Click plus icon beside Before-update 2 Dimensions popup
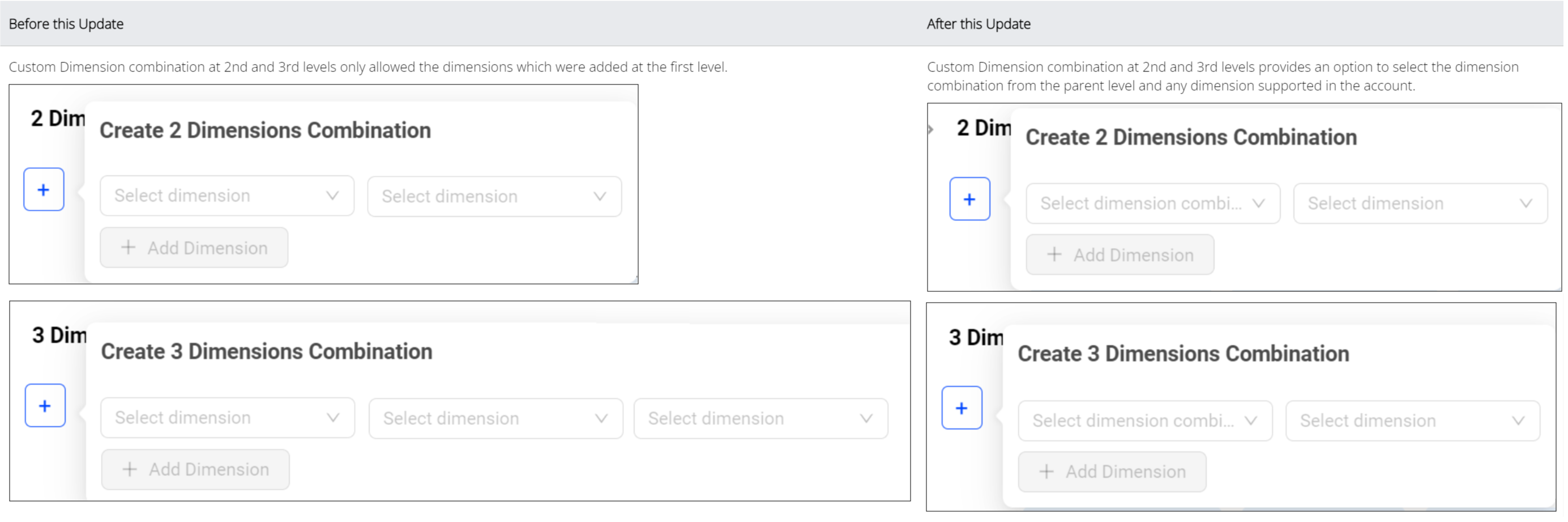Screen dimensions: 1568x522 click(44, 189)
